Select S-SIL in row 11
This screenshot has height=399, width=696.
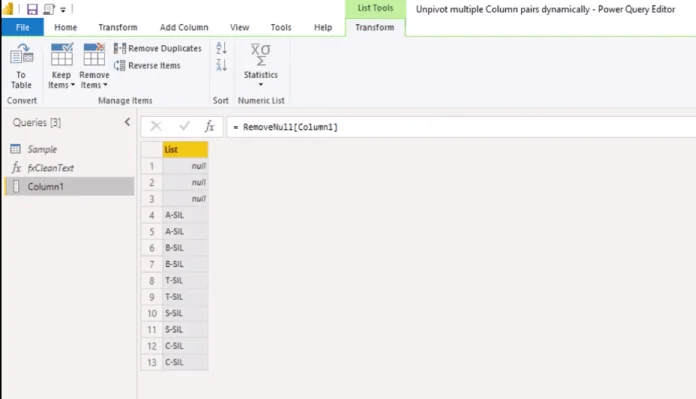185,330
